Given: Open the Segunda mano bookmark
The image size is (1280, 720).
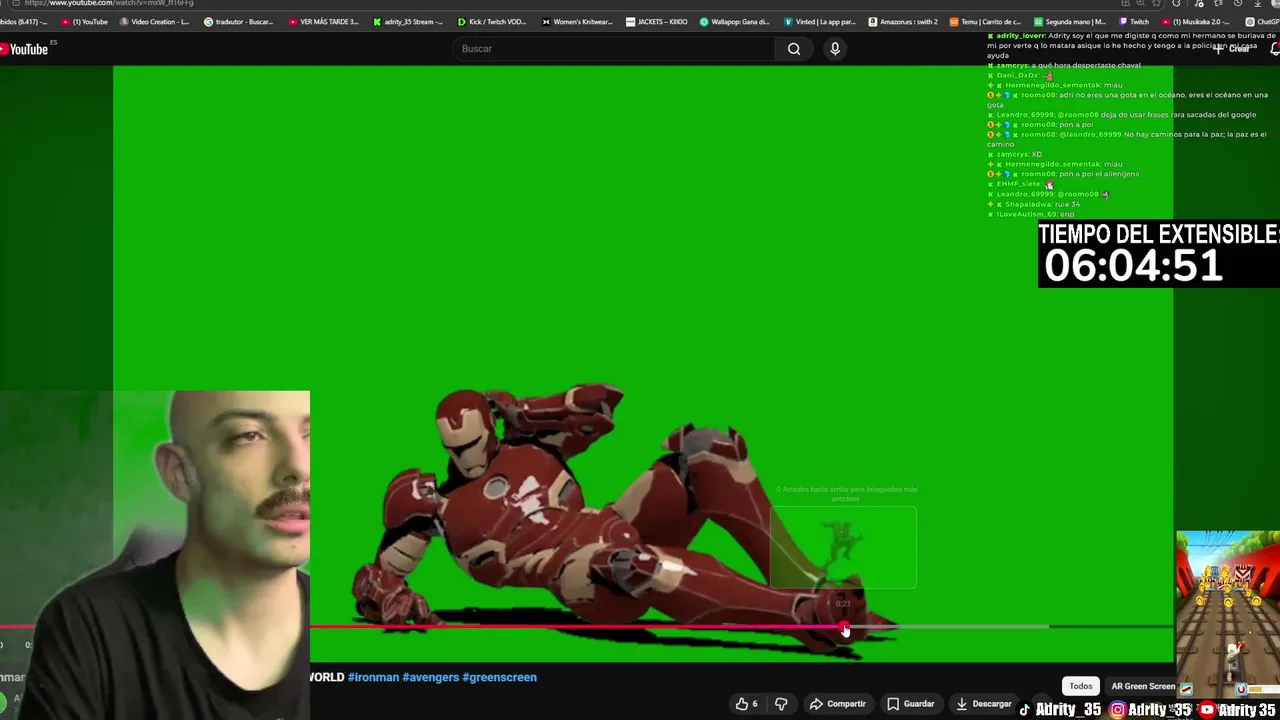Looking at the screenshot, I should click(1070, 21).
